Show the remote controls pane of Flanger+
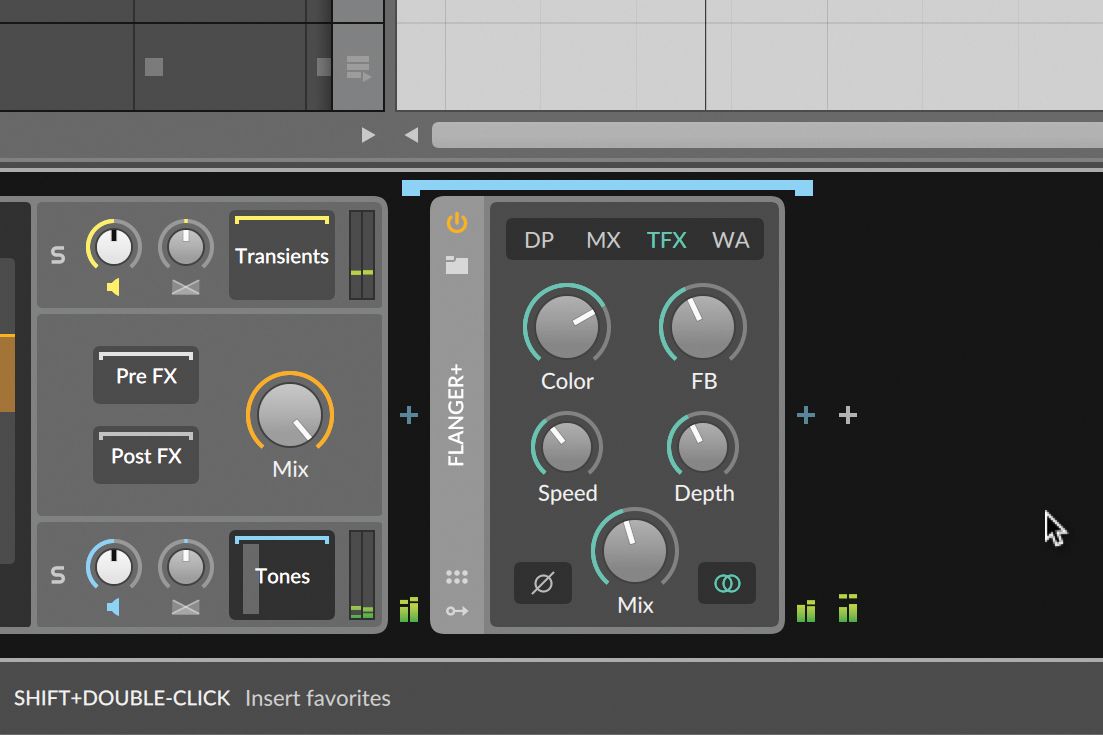 (456, 575)
